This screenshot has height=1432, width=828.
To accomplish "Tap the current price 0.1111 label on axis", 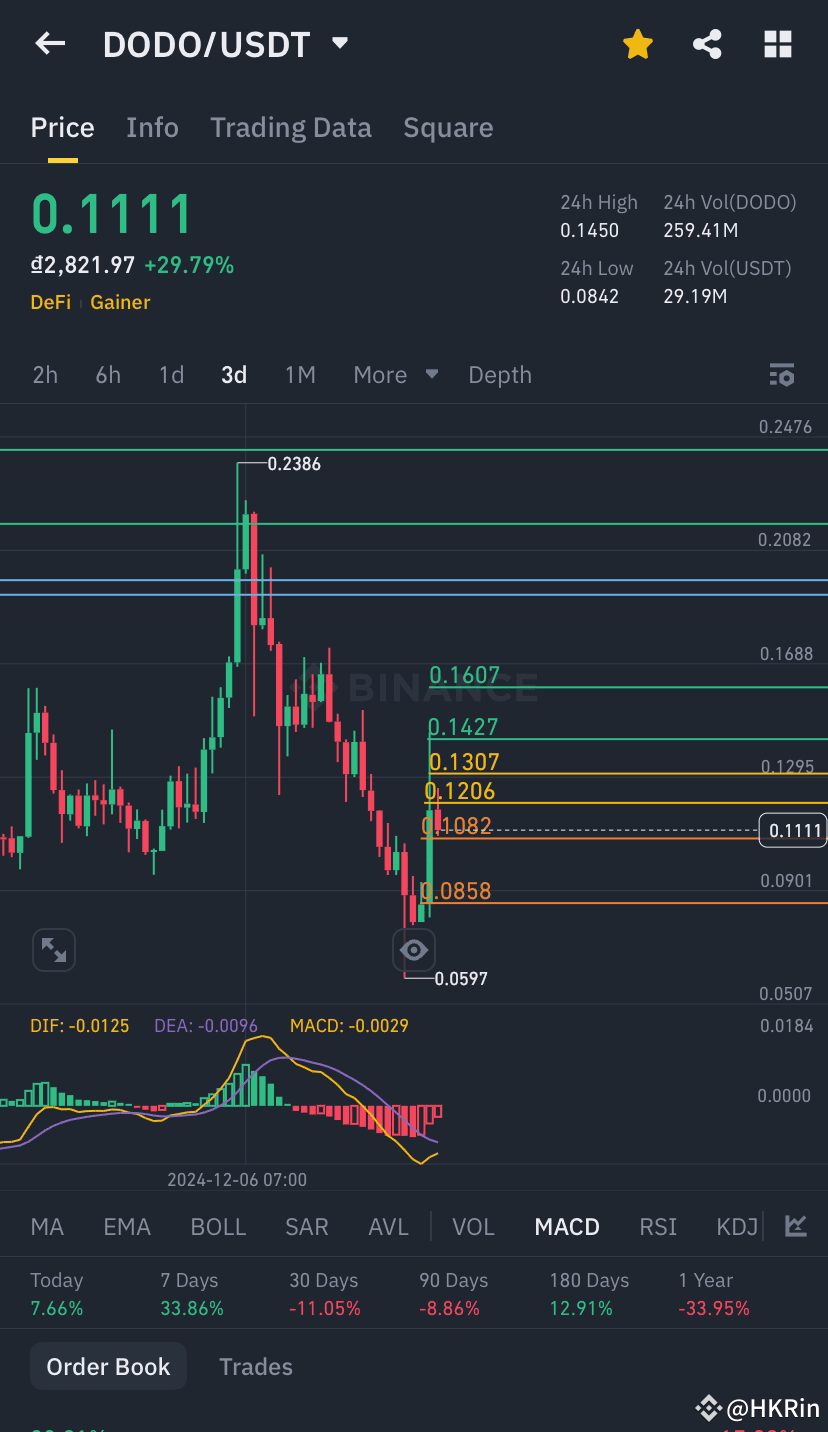I will coord(793,830).
